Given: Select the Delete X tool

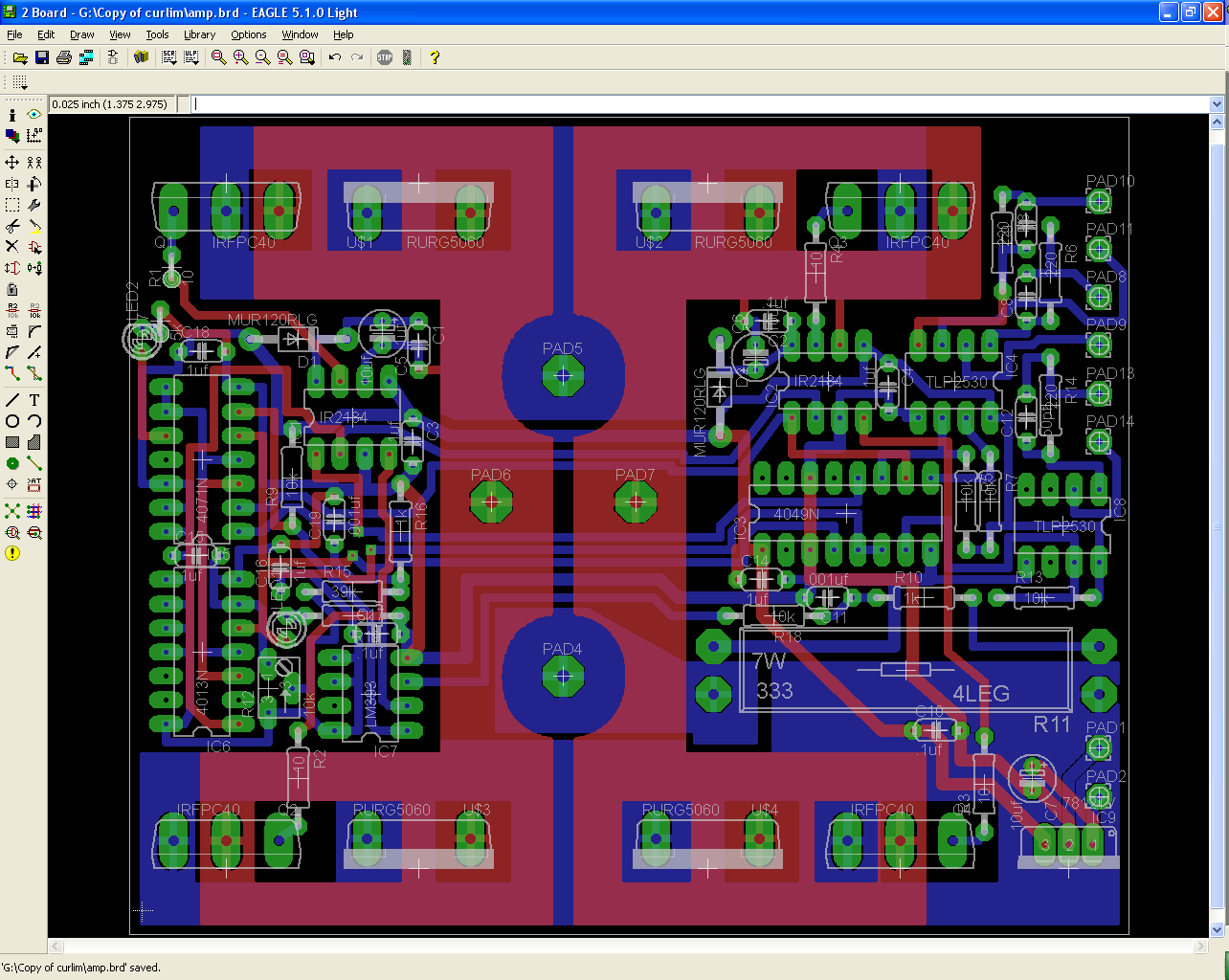Looking at the screenshot, I should (x=12, y=247).
